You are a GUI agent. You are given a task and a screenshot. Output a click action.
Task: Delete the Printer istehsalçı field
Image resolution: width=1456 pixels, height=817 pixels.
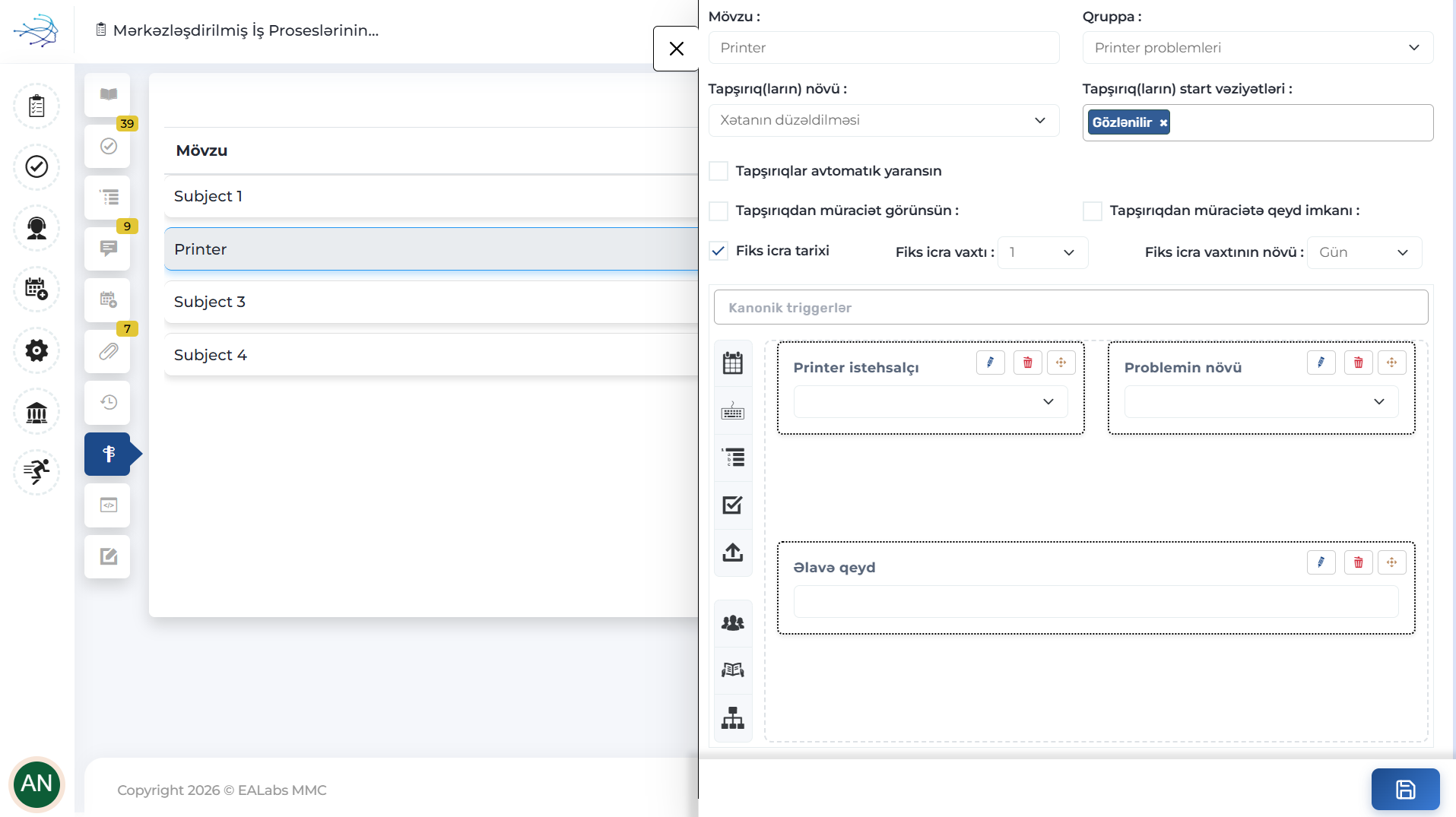point(1027,363)
